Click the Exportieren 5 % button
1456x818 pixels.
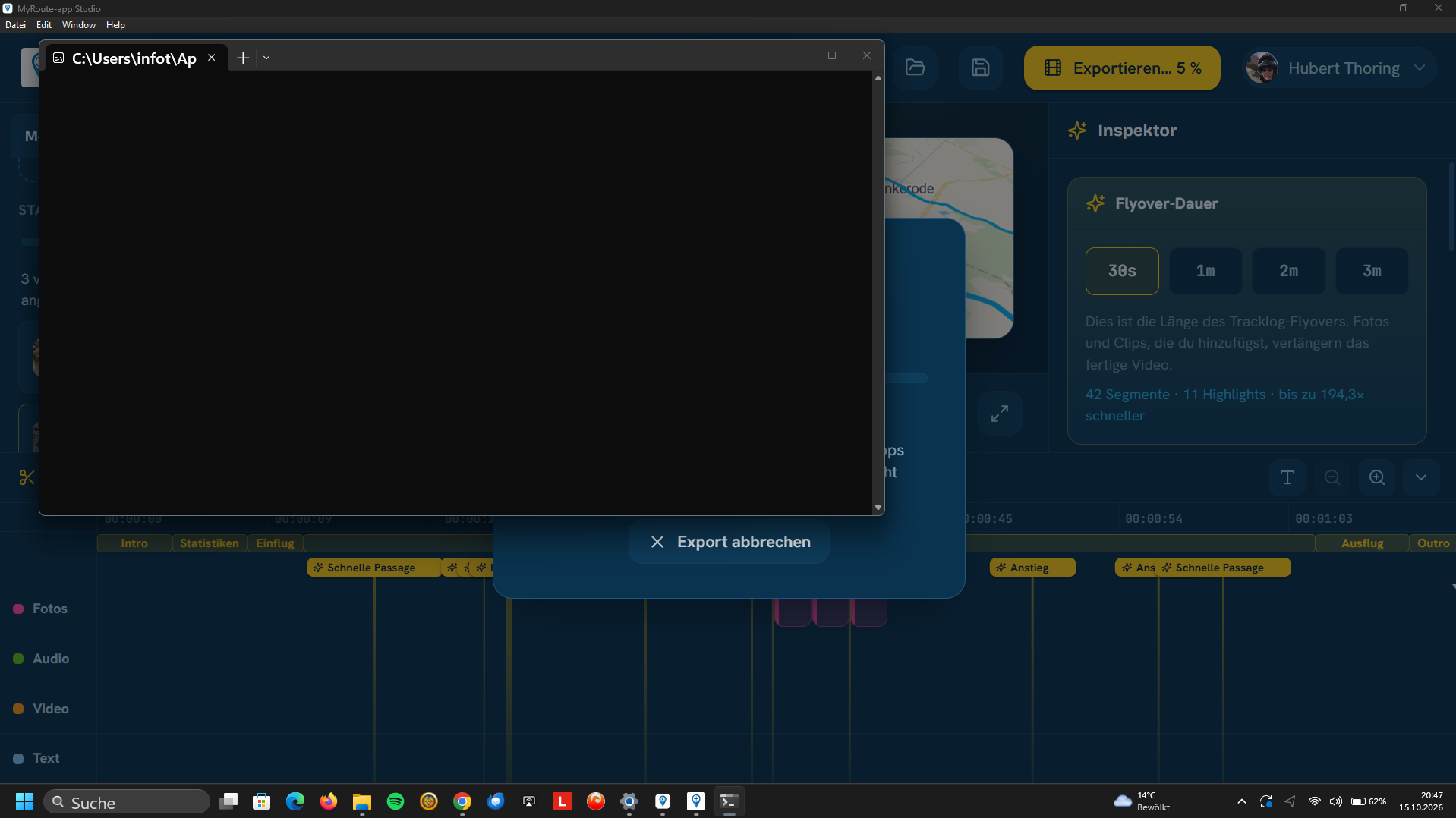1122,68
